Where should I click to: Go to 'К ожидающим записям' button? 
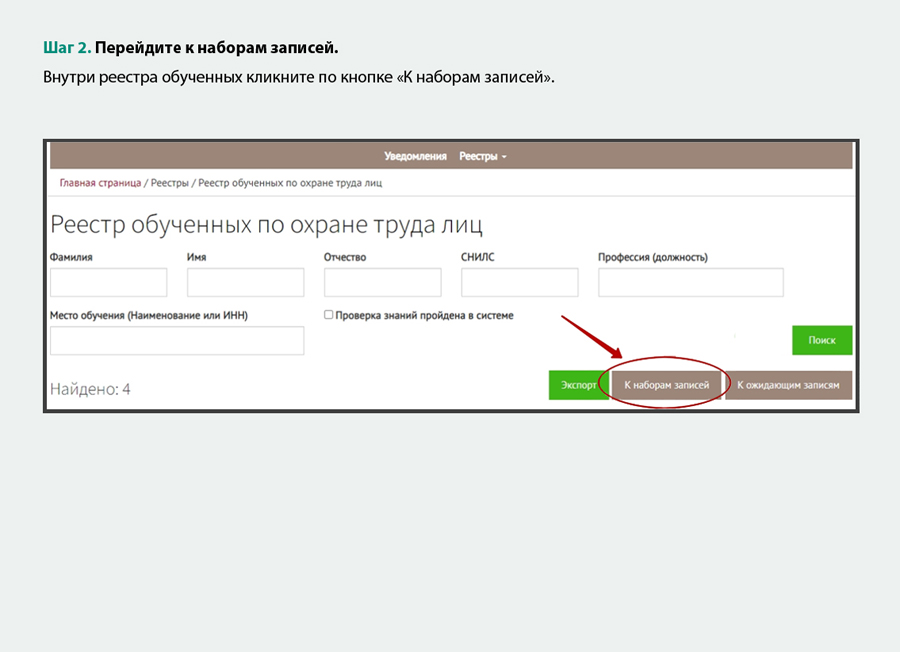788,385
